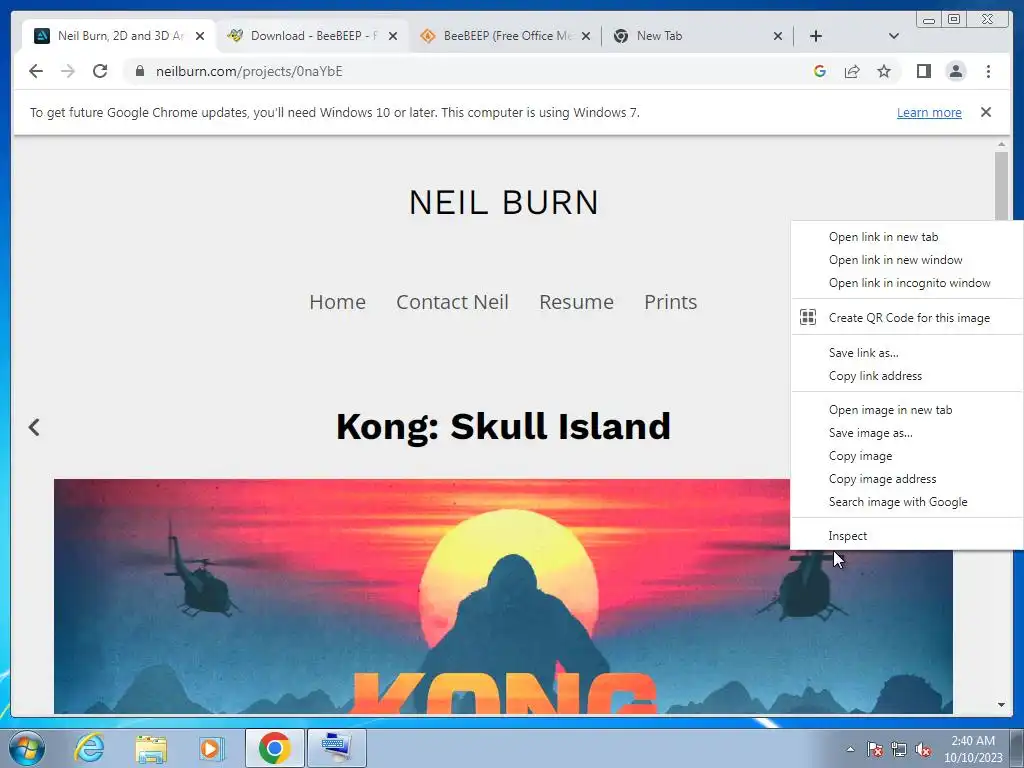Click the address bar URL
The image size is (1024, 768).
click(249, 71)
